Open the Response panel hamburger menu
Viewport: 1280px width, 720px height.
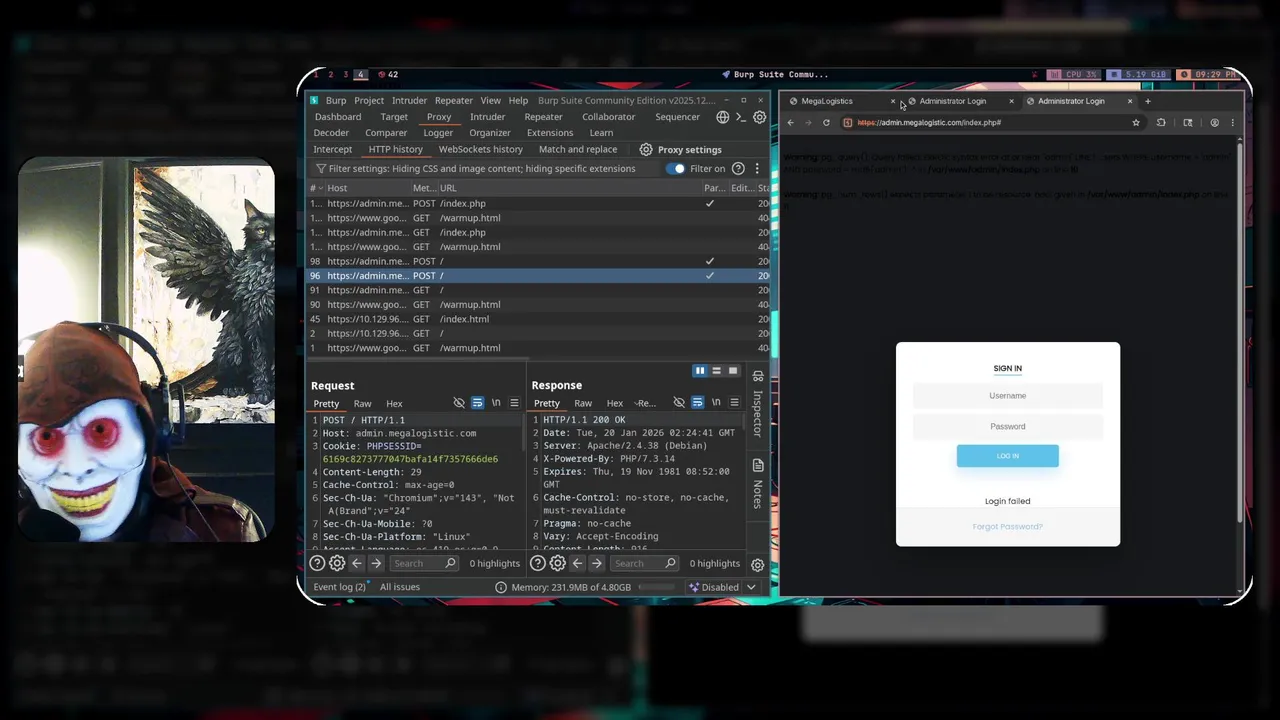(x=734, y=403)
